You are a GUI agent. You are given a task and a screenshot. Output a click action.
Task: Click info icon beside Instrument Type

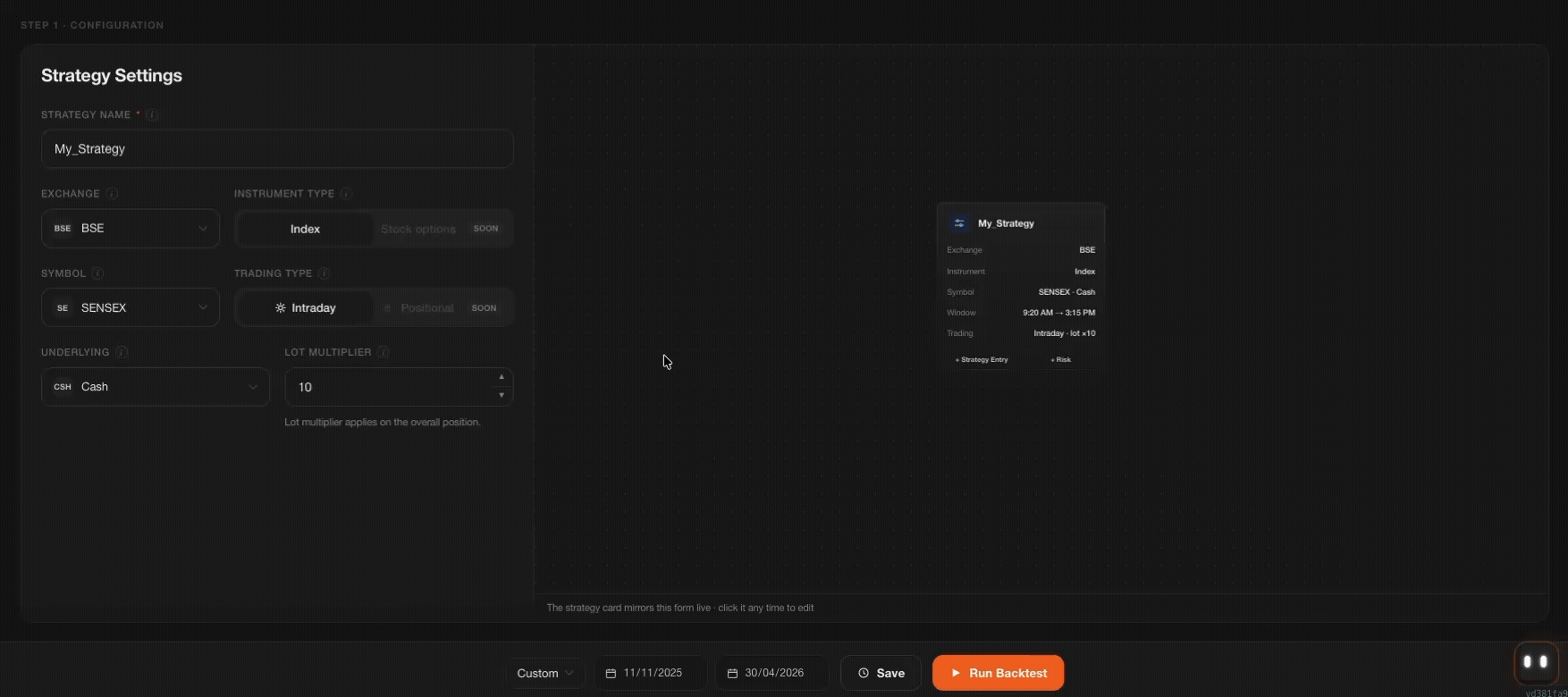(346, 194)
